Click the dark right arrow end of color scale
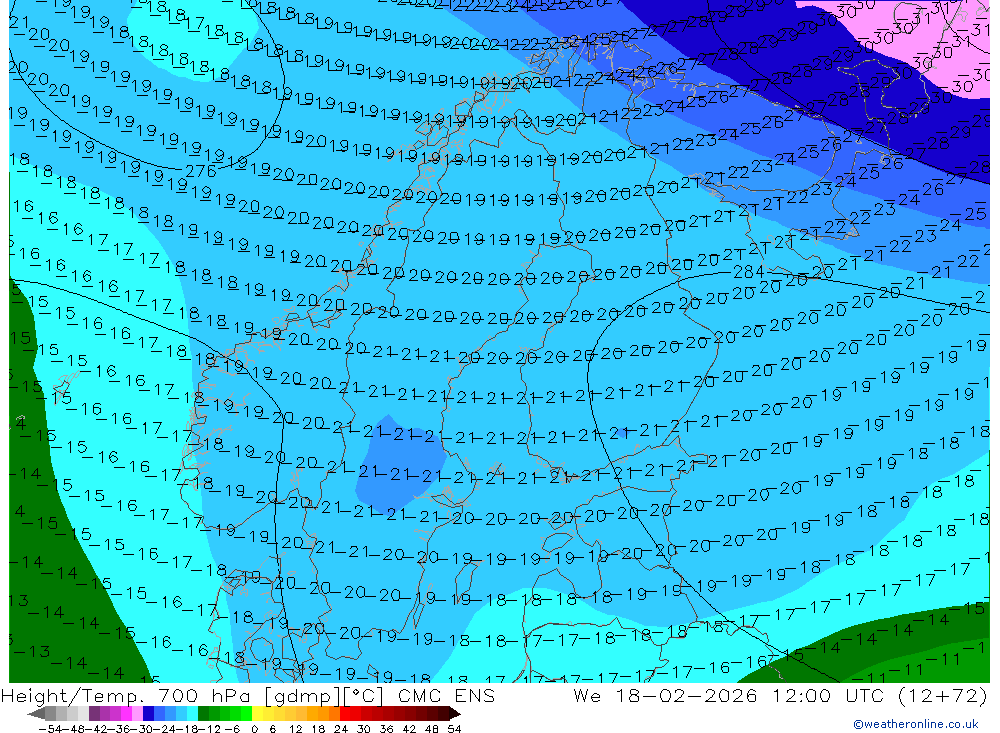1000x733 pixels. (455, 714)
